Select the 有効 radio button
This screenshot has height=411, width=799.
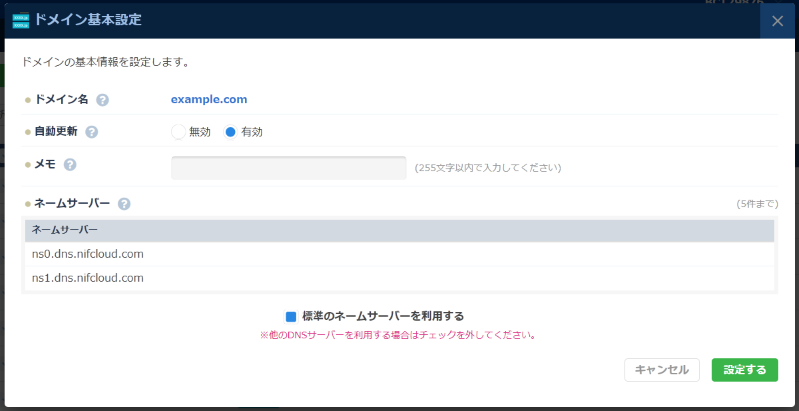coord(230,132)
